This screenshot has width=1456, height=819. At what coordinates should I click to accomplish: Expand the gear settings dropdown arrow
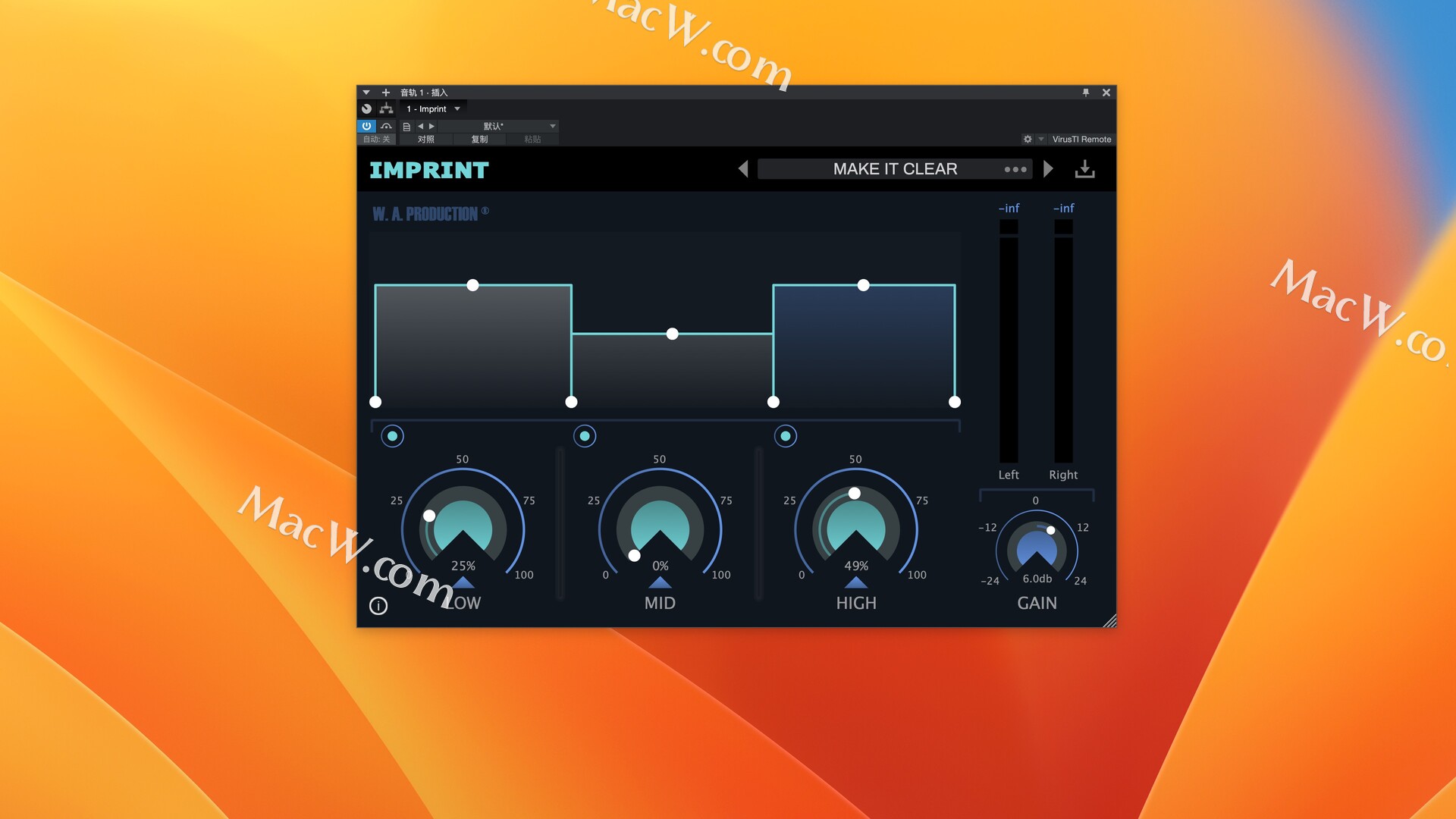click(x=1041, y=140)
